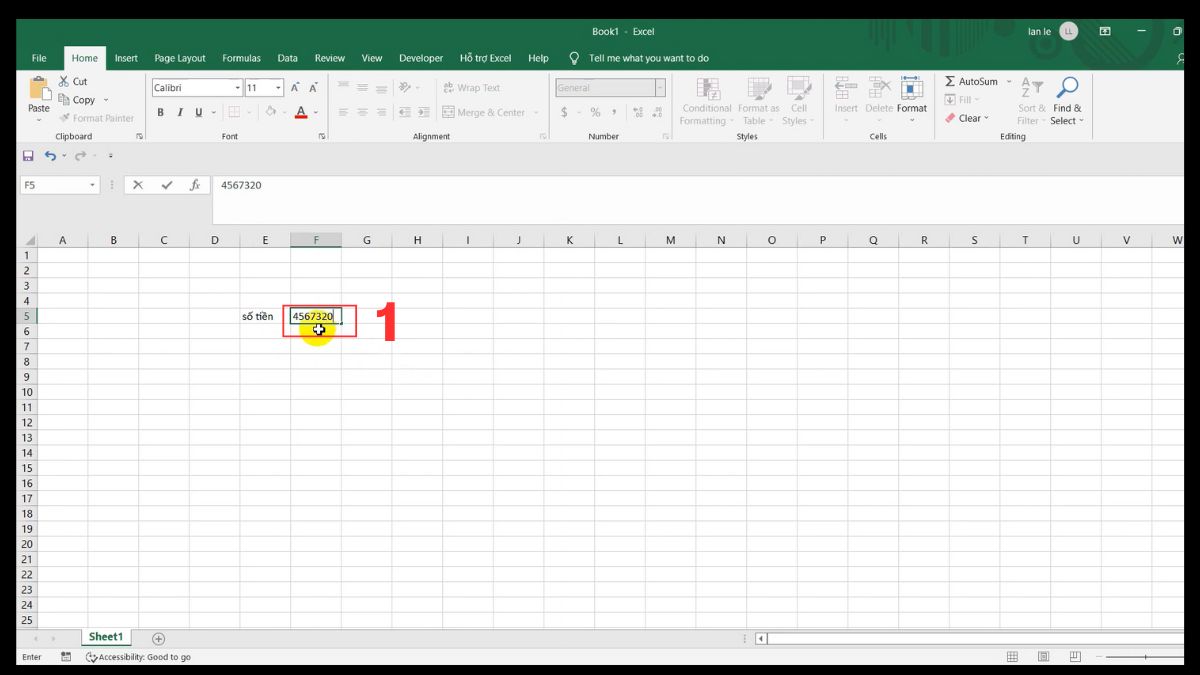The width and height of the screenshot is (1200, 675).
Task: Open the Format Painter tool
Action: [x=97, y=118]
